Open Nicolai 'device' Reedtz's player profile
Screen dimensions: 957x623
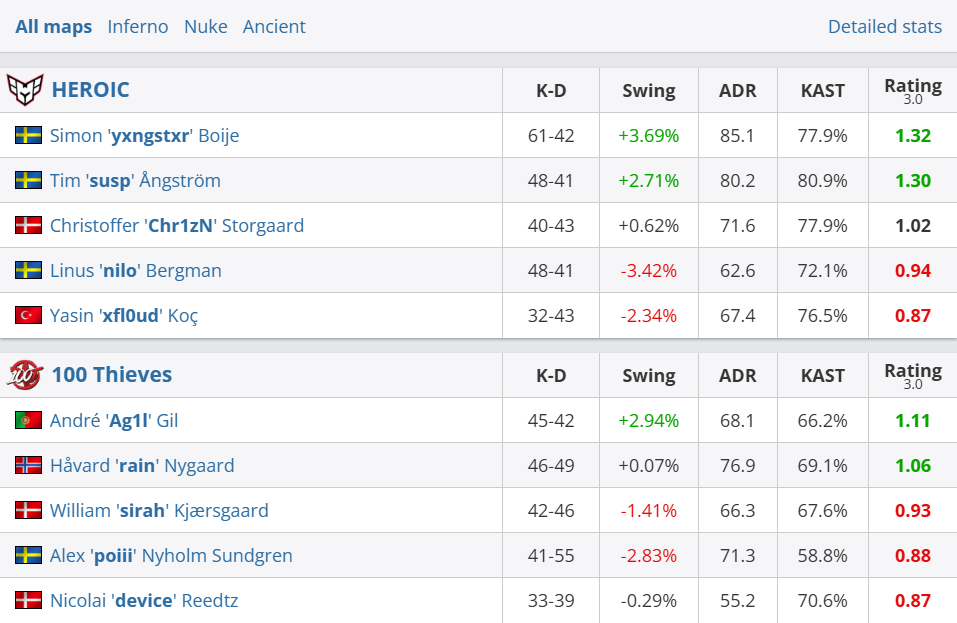[x=144, y=601]
